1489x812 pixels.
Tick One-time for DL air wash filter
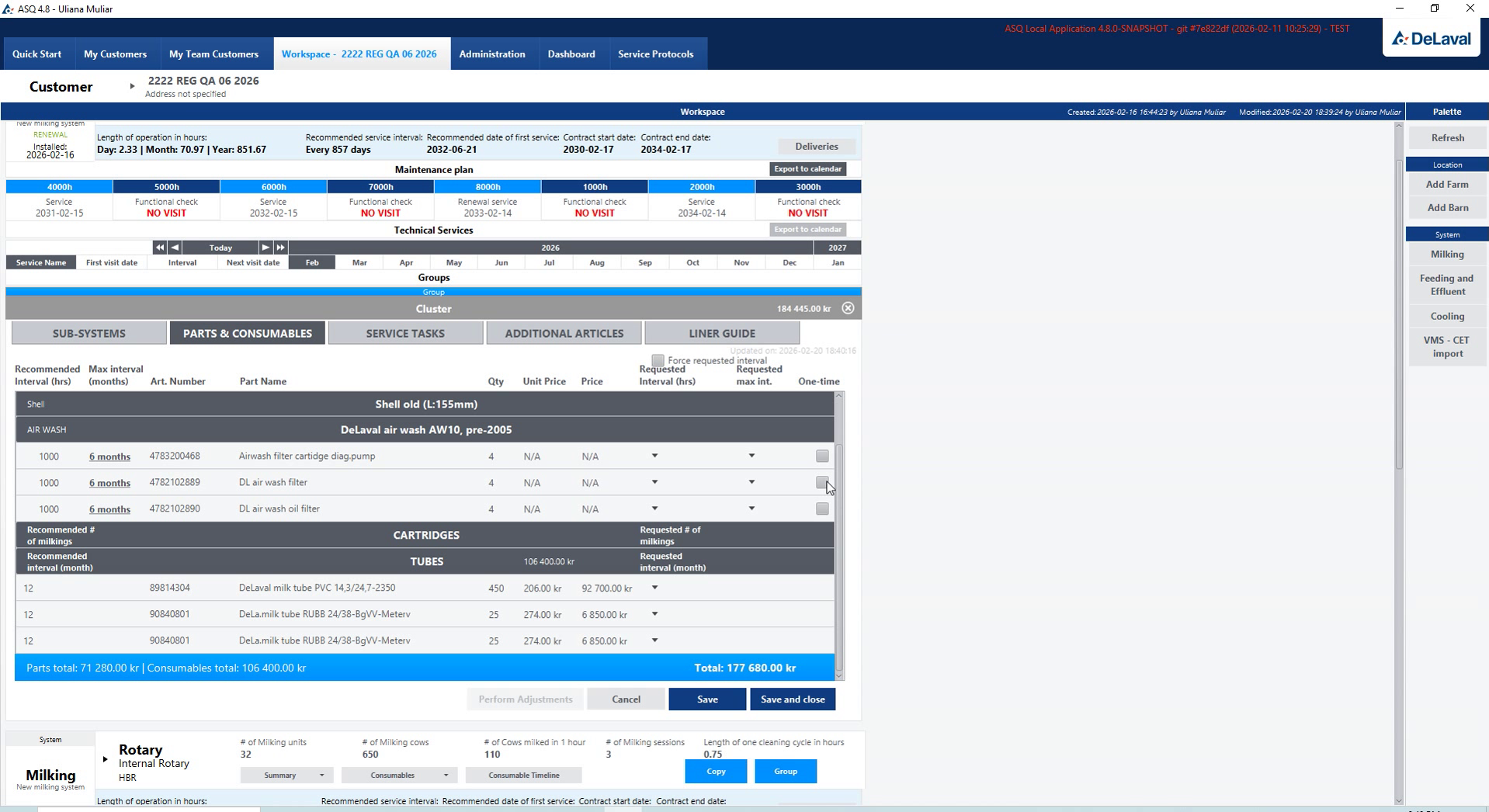point(822,483)
